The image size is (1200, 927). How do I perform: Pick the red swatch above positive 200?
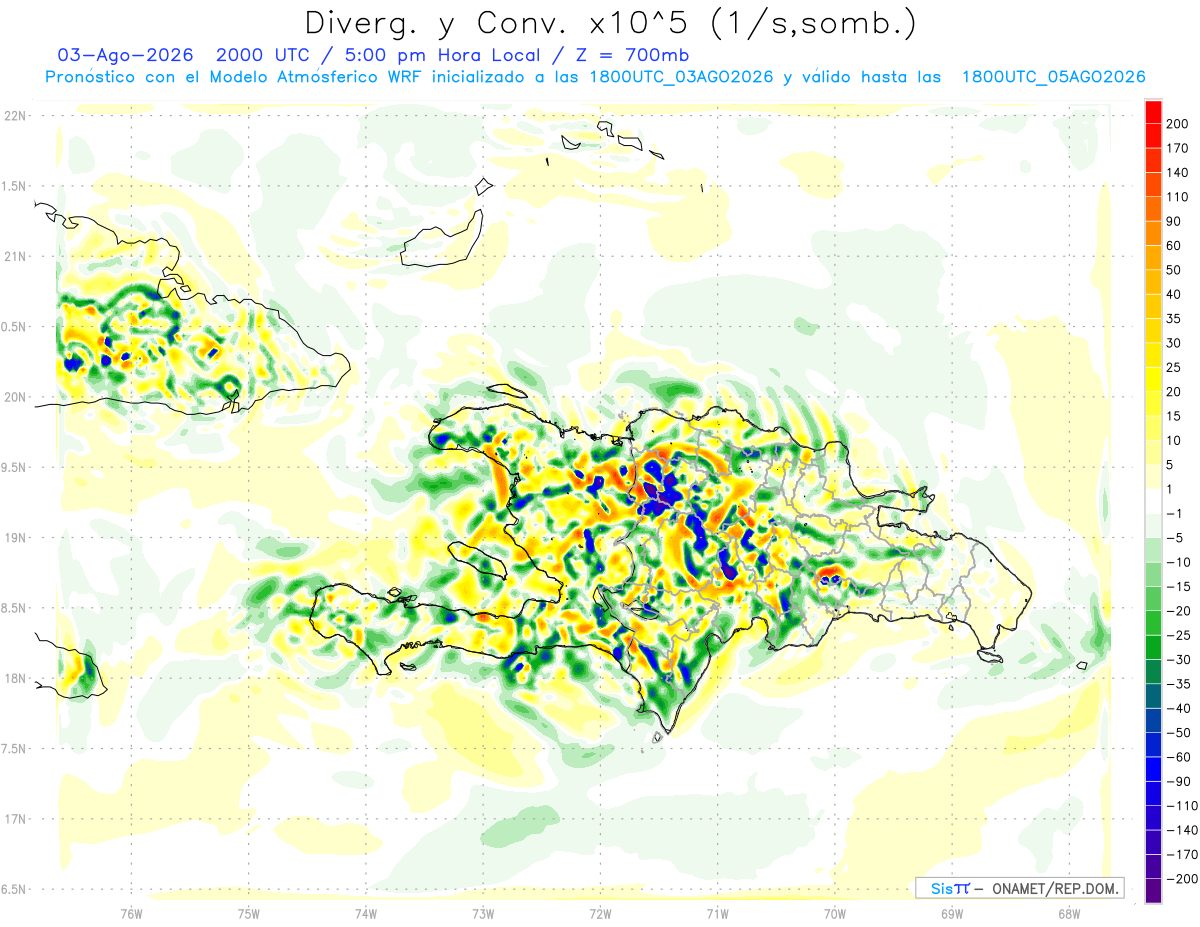(x=1153, y=112)
